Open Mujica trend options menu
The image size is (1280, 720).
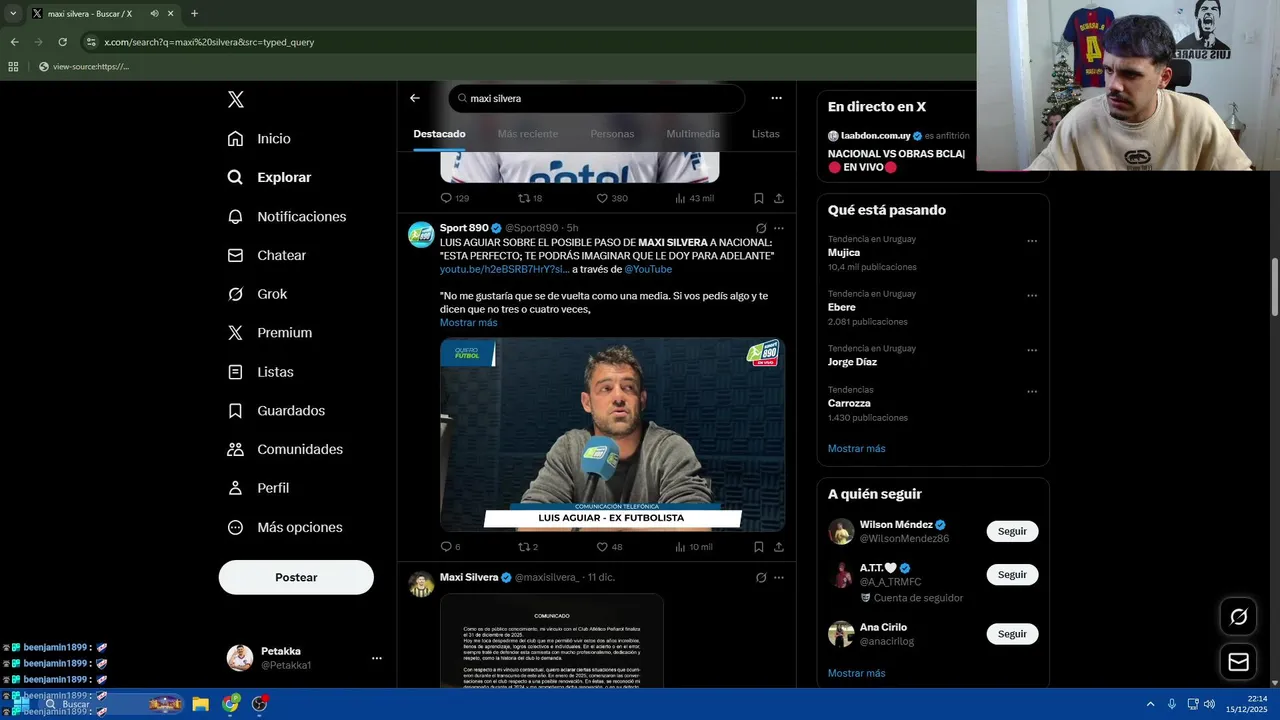coord(1032,241)
